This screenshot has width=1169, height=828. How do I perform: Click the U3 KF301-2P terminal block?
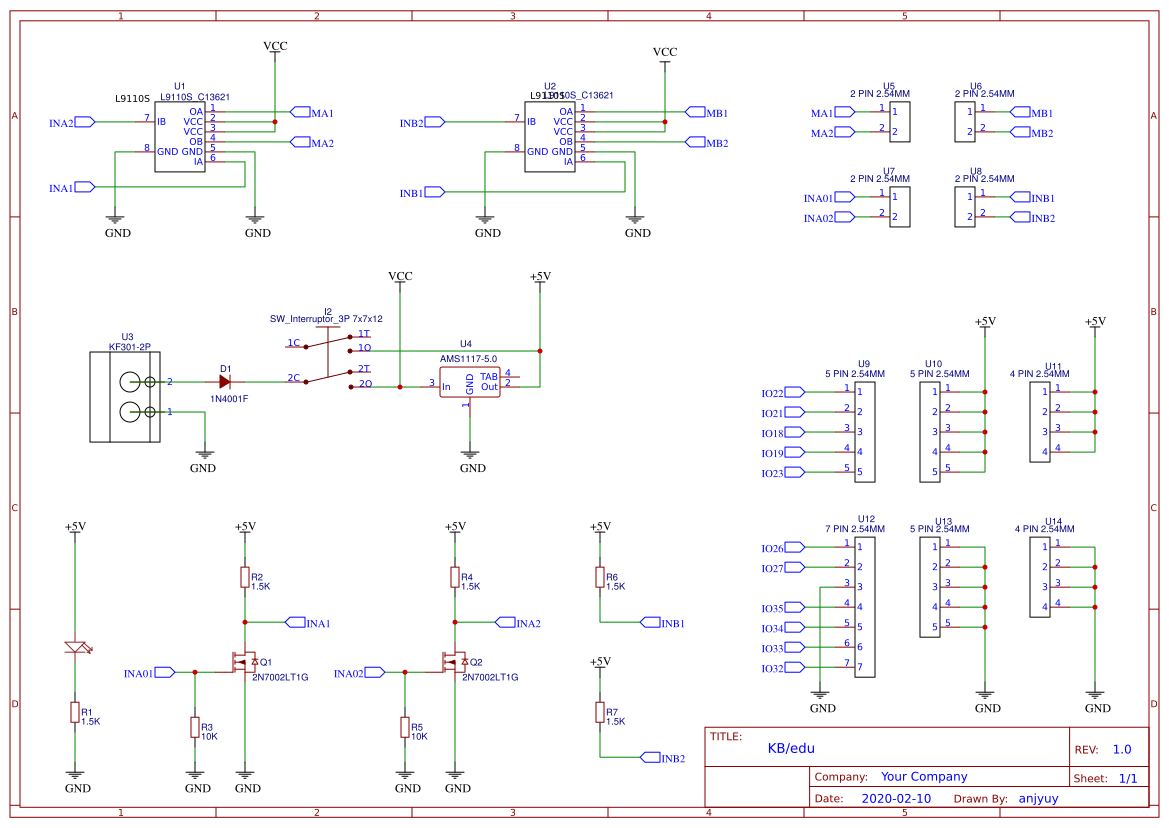[x=124, y=397]
